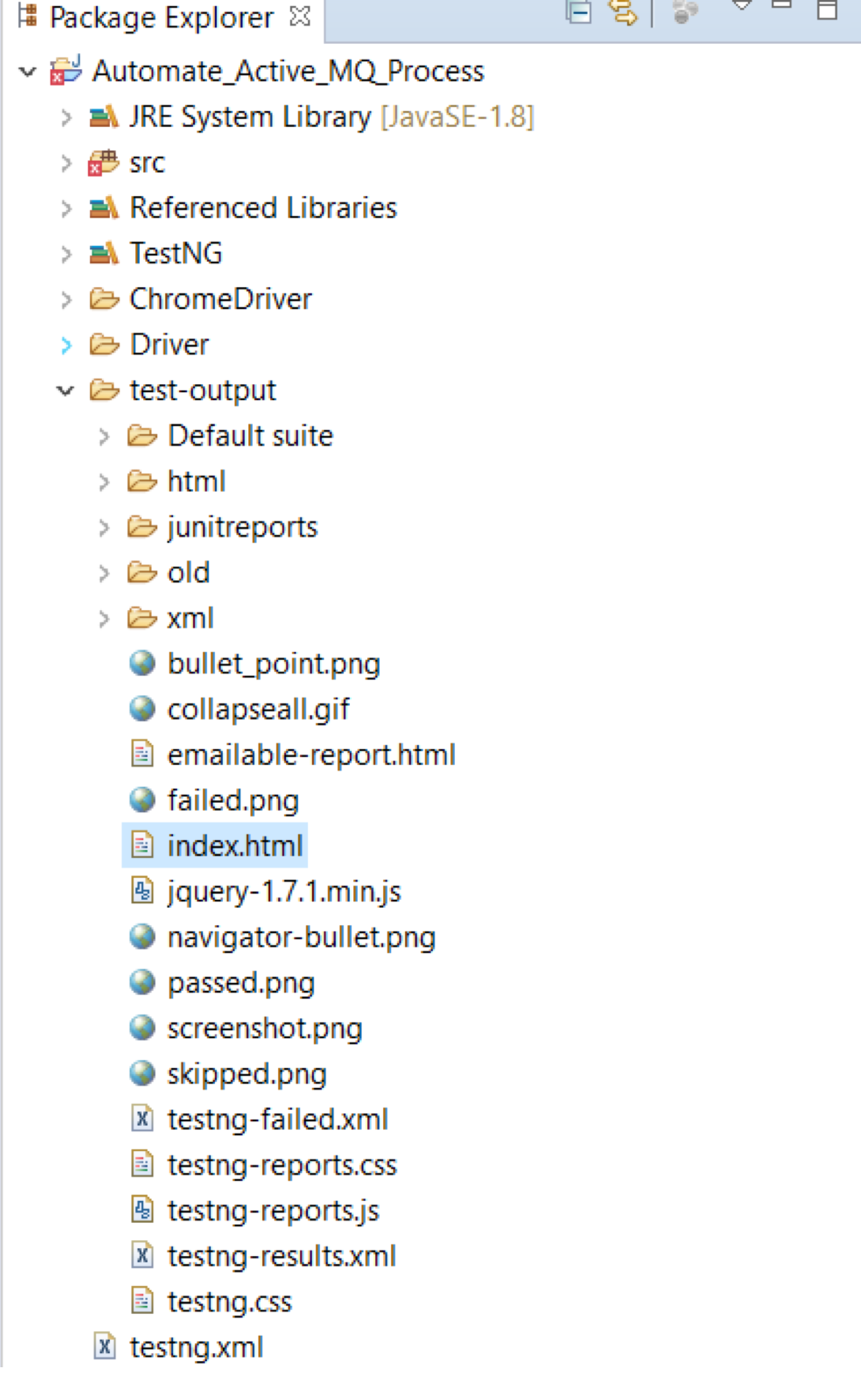Screen dimensions: 861x1400
Task: Collapse the test-output folder
Action: pos(65,390)
